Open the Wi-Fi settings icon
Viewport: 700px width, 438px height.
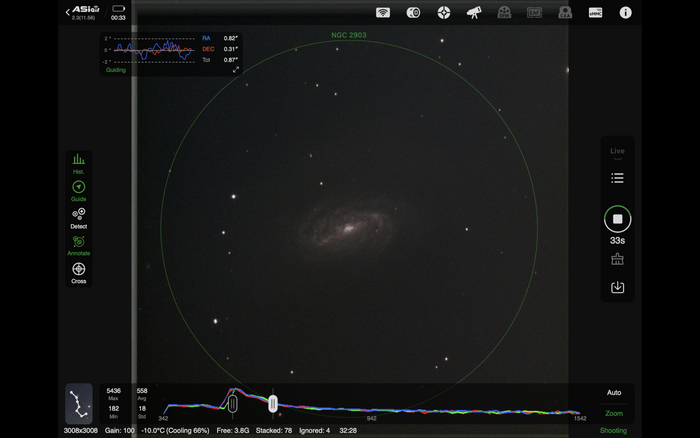point(383,13)
